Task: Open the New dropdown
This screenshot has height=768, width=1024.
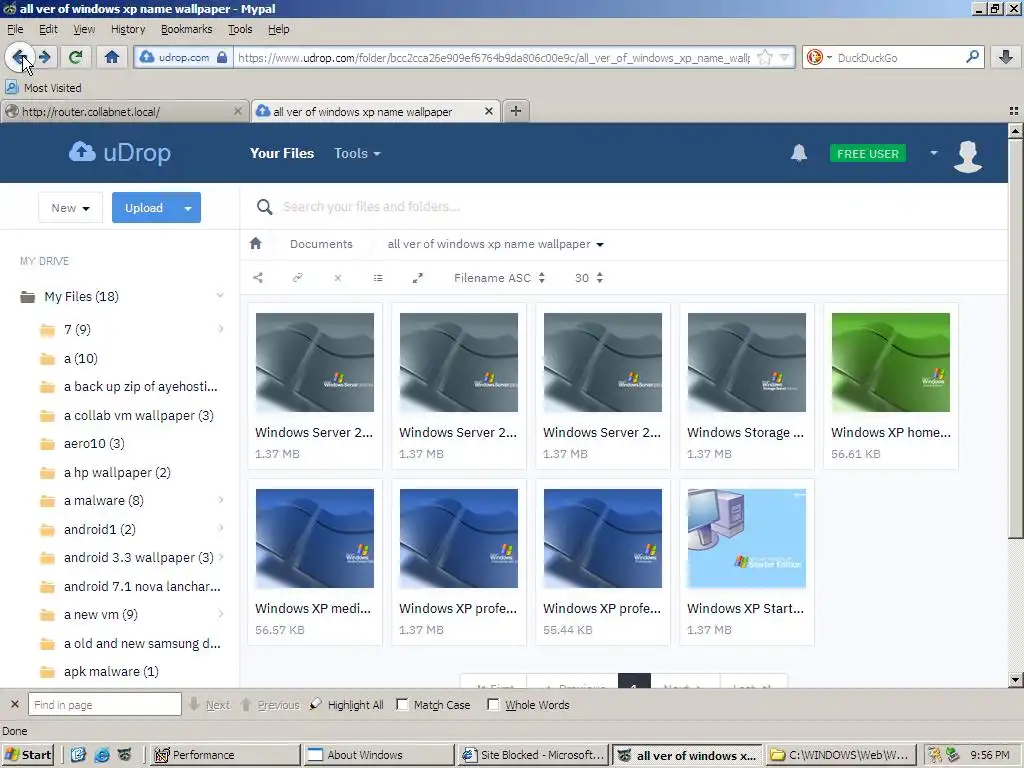Action: coord(71,208)
